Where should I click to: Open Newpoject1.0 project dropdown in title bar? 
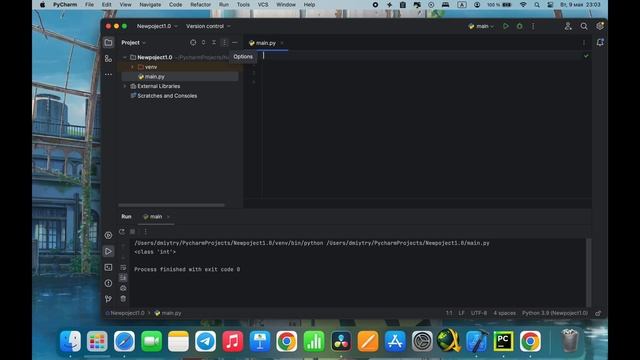157,26
